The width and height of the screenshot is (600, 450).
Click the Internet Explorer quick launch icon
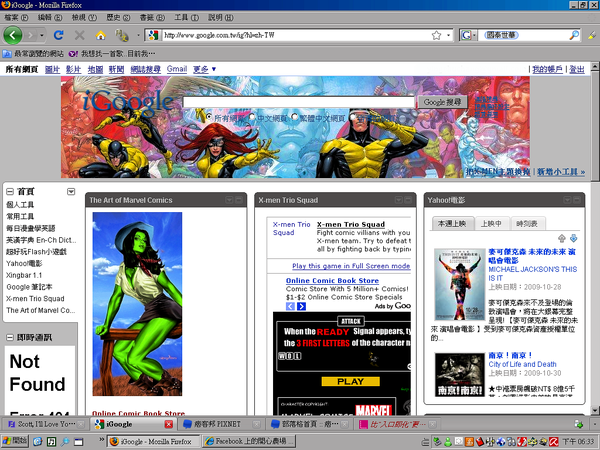click(x=37, y=442)
